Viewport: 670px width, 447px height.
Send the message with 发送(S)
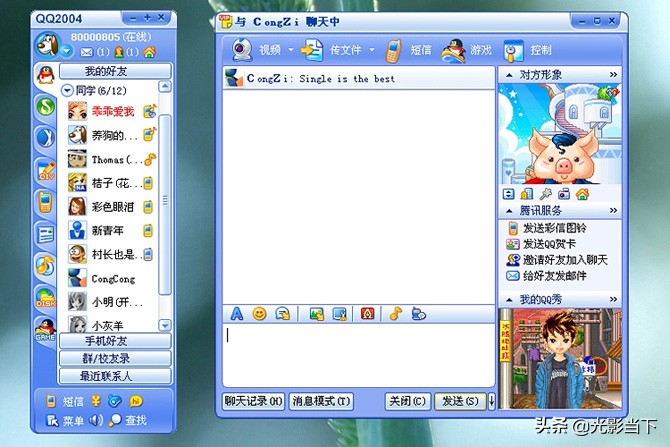tap(460, 401)
